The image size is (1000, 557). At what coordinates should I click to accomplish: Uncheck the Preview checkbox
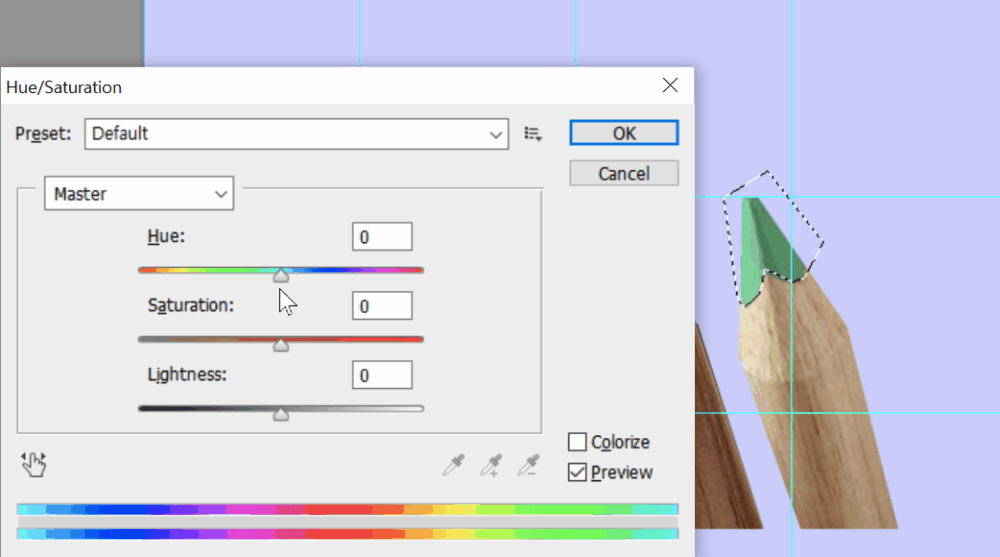coord(577,472)
